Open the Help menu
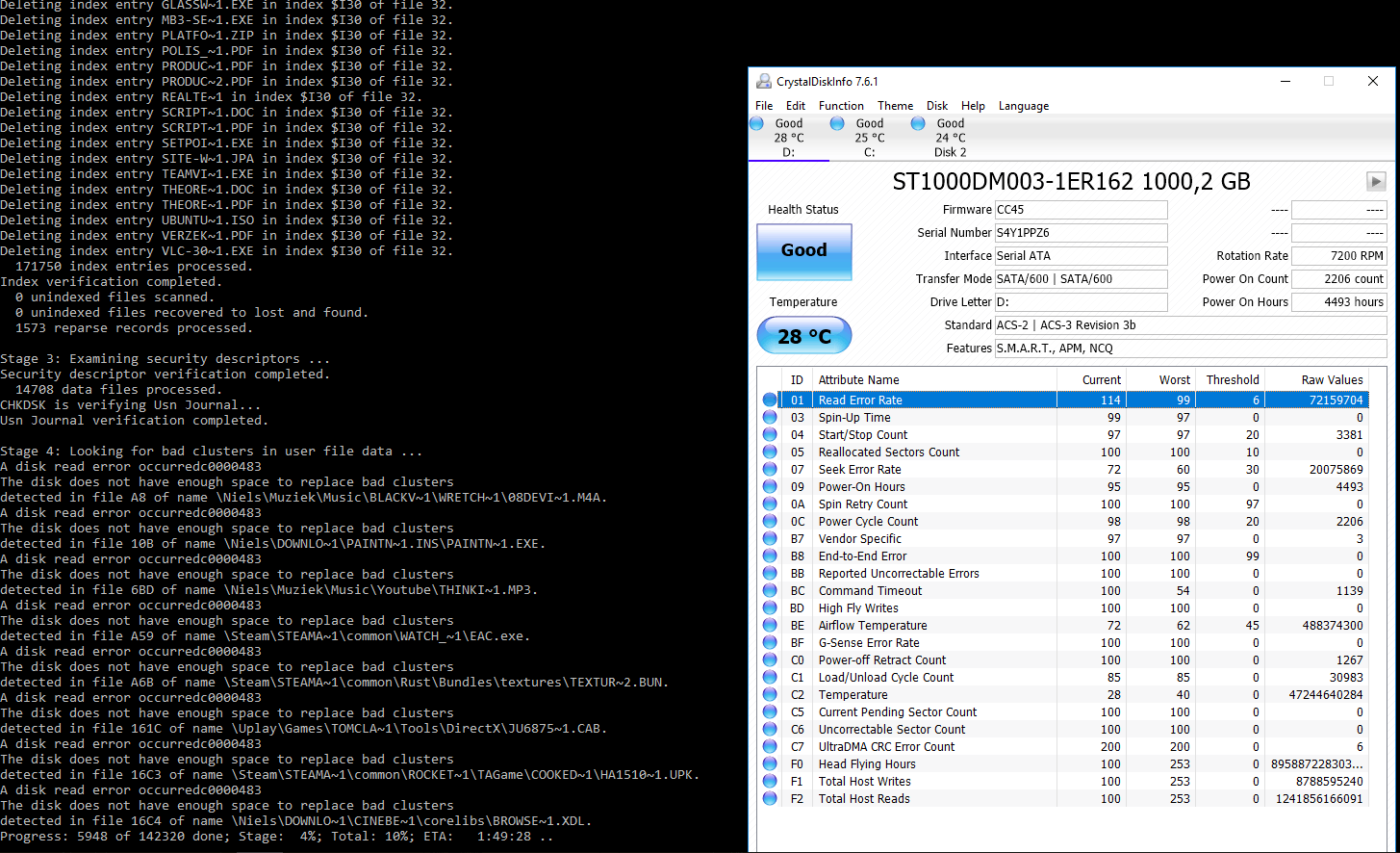Image resolution: width=1400 pixels, height=853 pixels. click(x=973, y=106)
